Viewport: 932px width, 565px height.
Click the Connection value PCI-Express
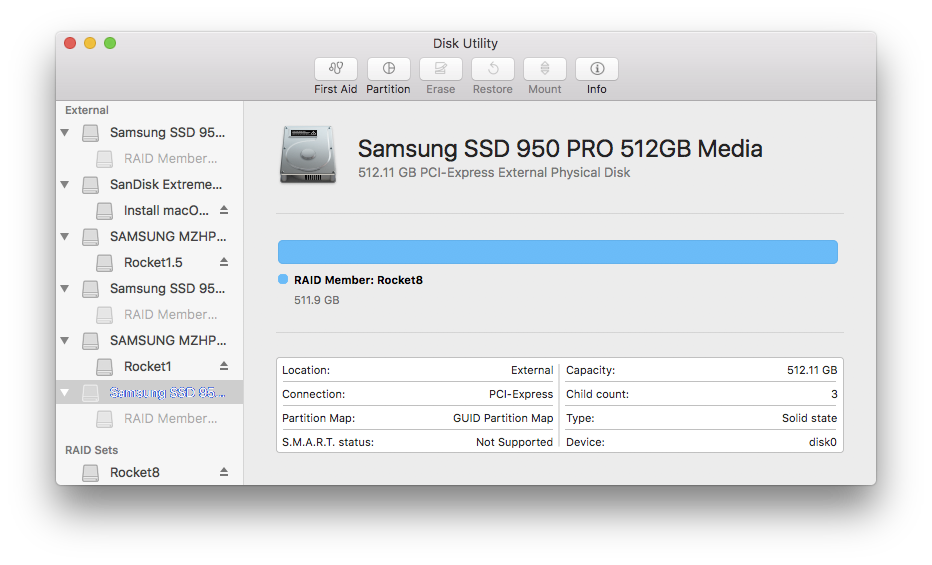tap(521, 394)
